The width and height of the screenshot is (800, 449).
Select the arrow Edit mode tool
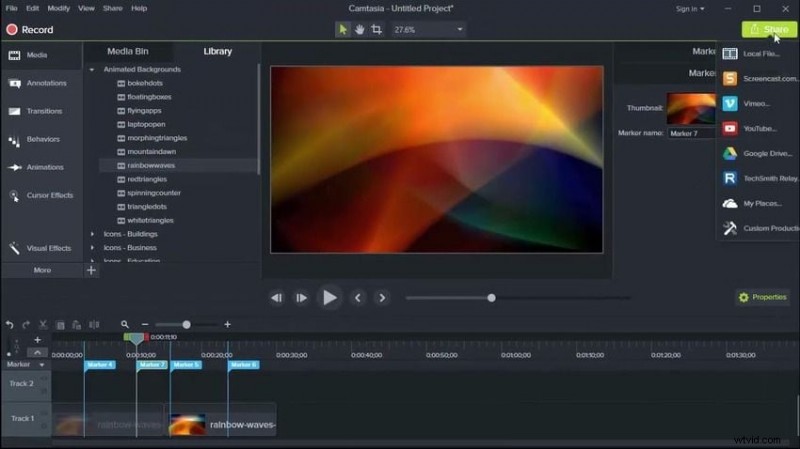343,30
